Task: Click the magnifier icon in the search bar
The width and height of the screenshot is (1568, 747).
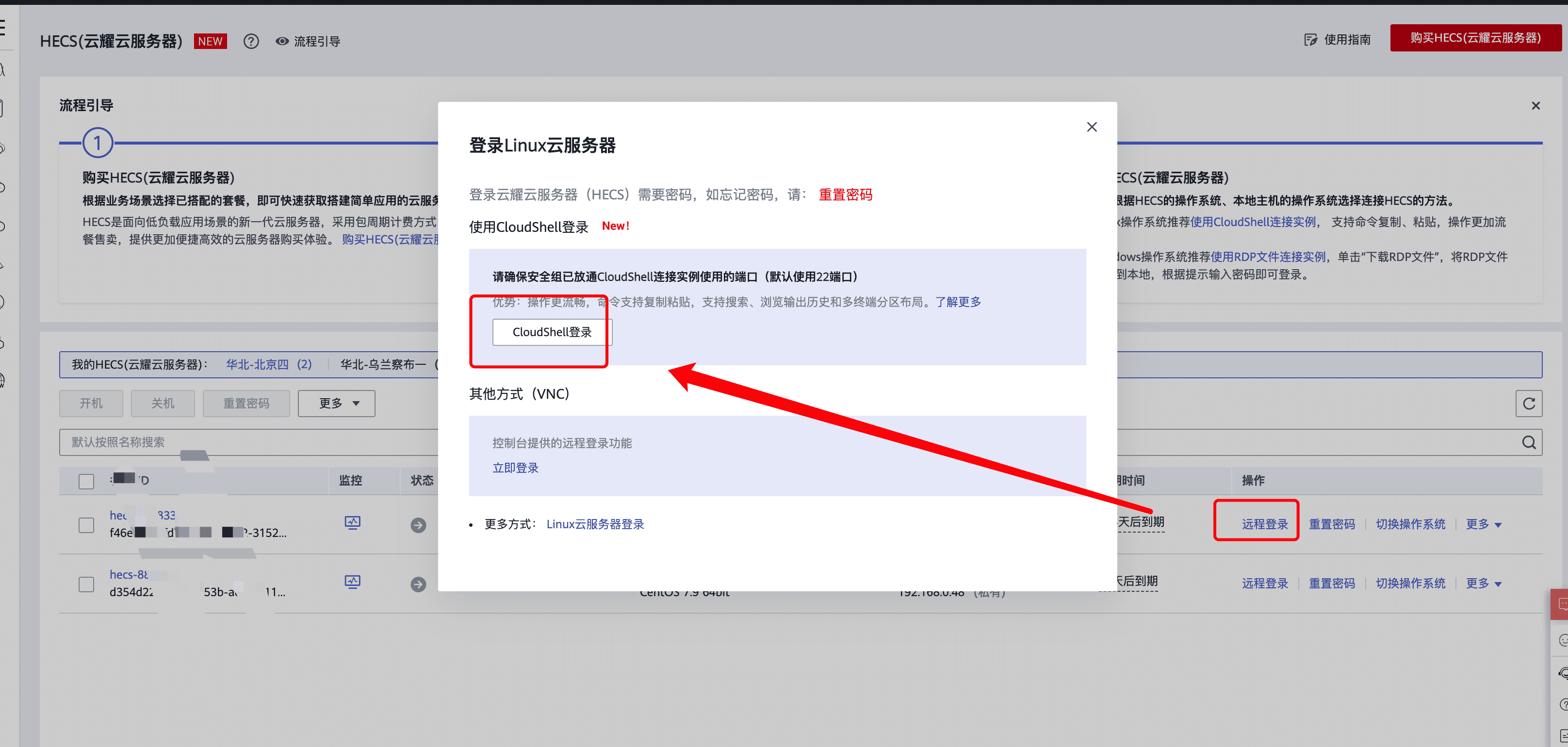Action: (1528, 442)
